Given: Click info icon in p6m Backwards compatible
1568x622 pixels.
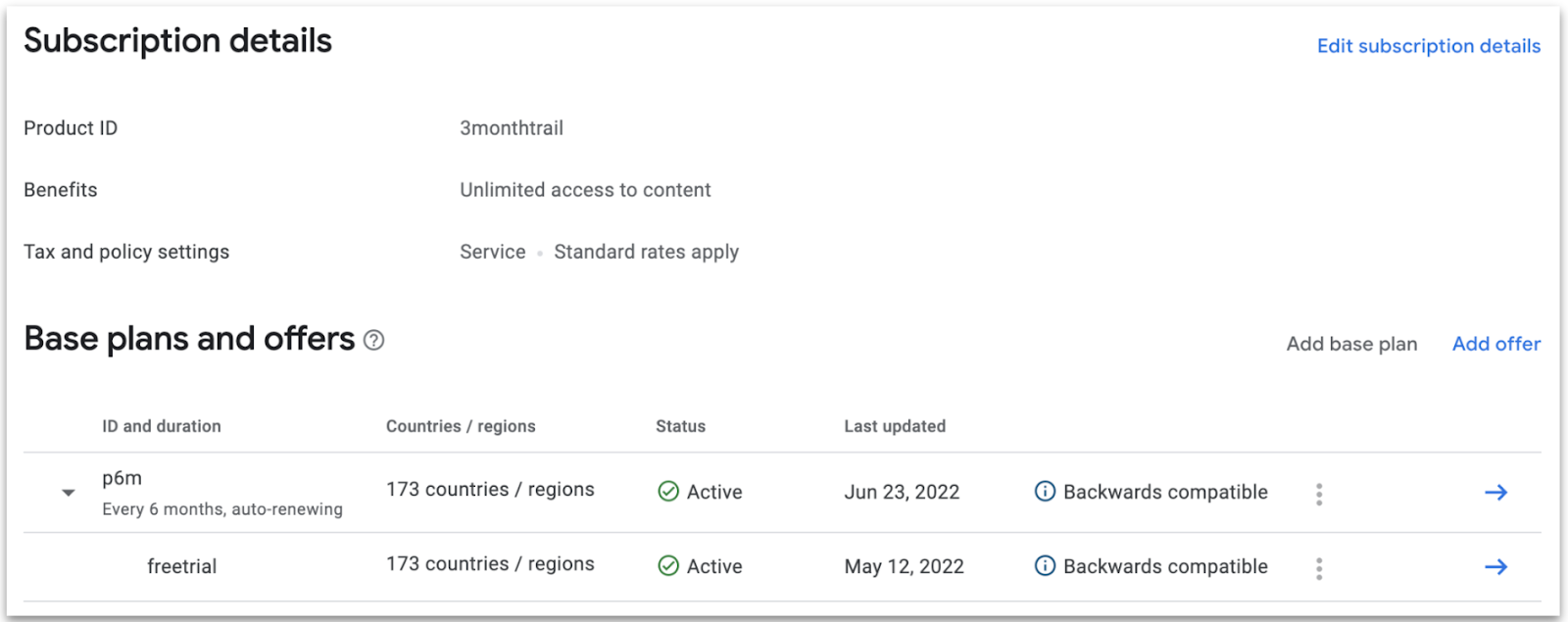Looking at the screenshot, I should [1045, 492].
